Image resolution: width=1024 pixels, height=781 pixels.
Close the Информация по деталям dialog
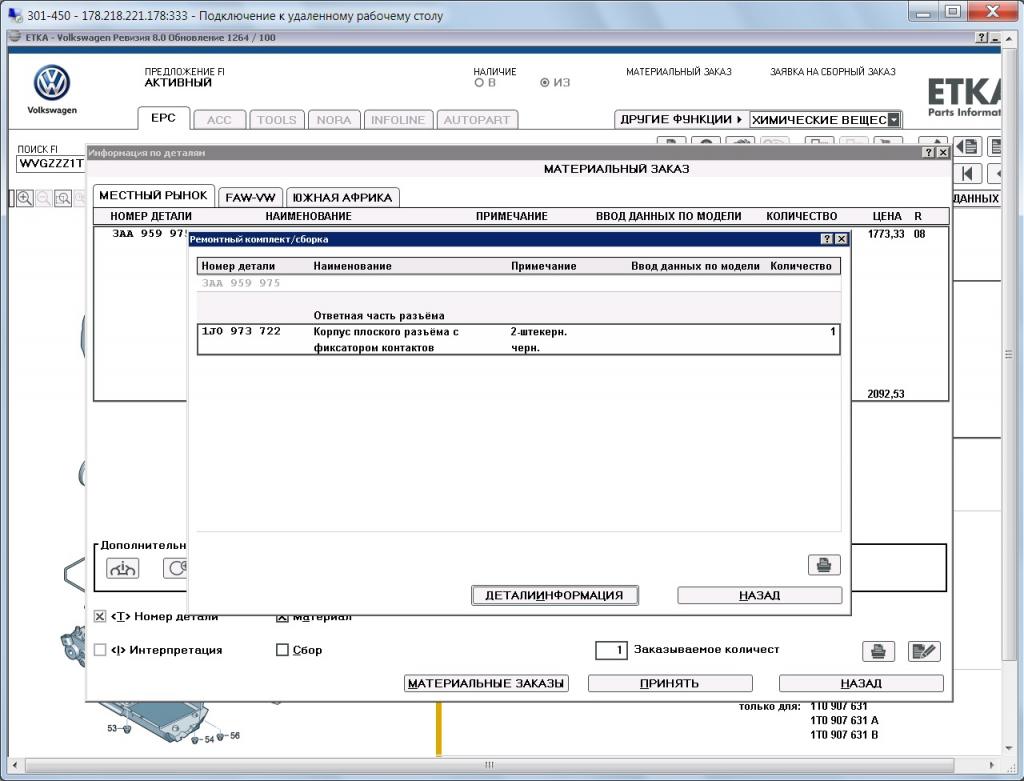[x=943, y=152]
